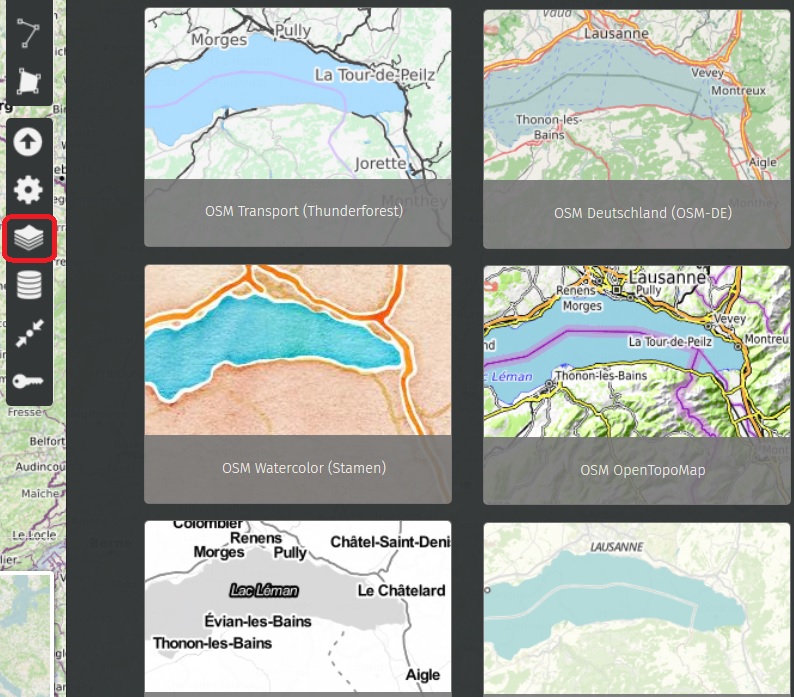
Task: Open permissions key icon
Action: tap(29, 381)
